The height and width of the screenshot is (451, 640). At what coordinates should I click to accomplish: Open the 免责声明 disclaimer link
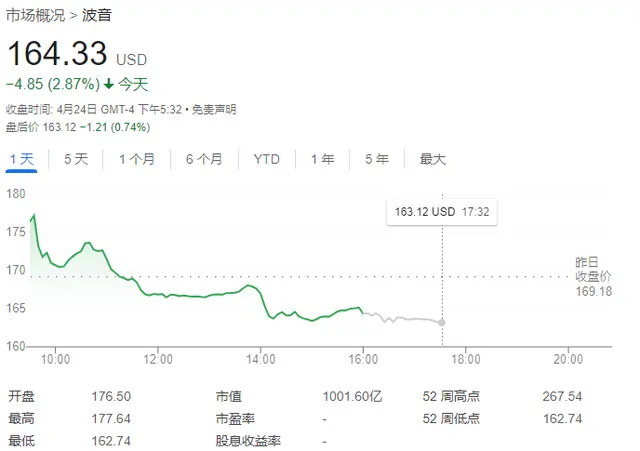click(212, 108)
